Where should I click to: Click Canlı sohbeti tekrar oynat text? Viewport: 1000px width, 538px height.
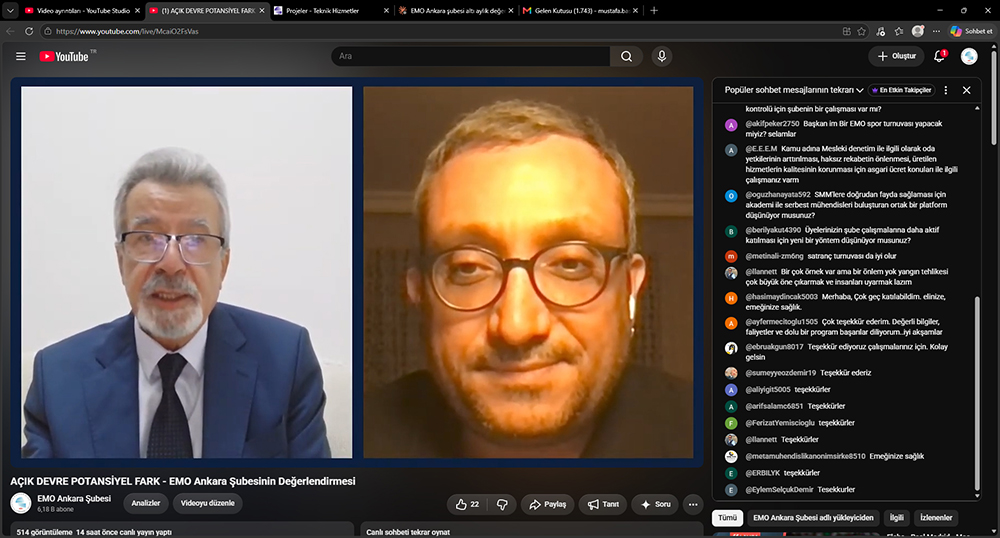(x=408, y=532)
